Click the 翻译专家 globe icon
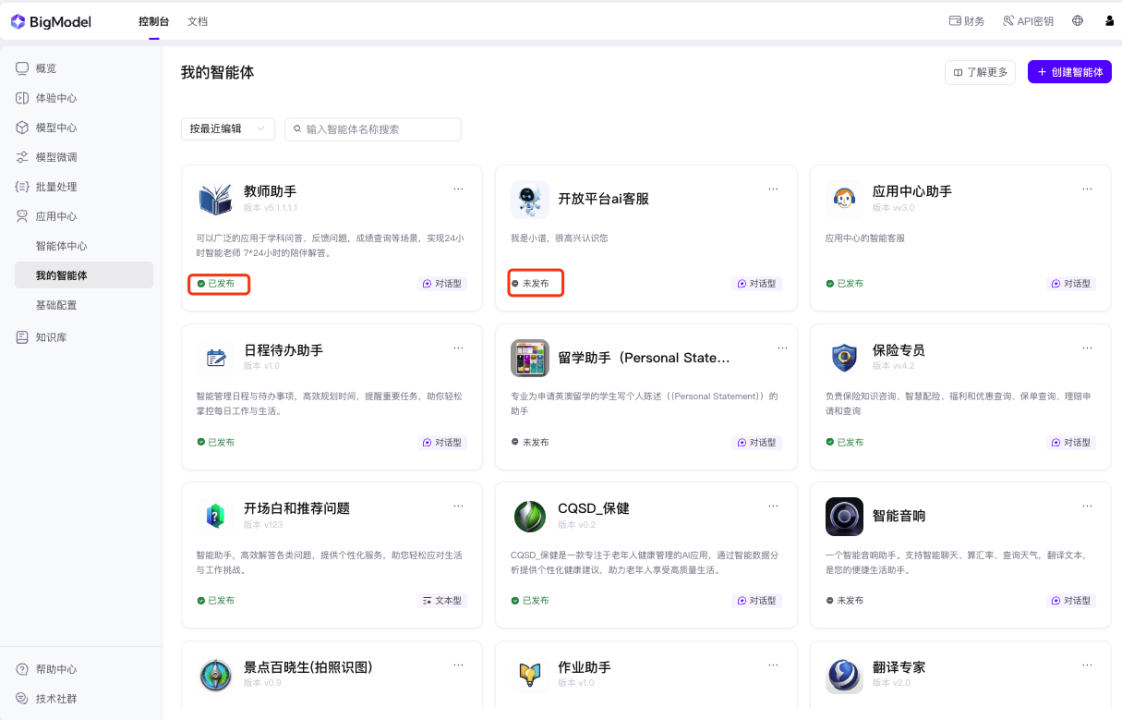 tap(844, 674)
